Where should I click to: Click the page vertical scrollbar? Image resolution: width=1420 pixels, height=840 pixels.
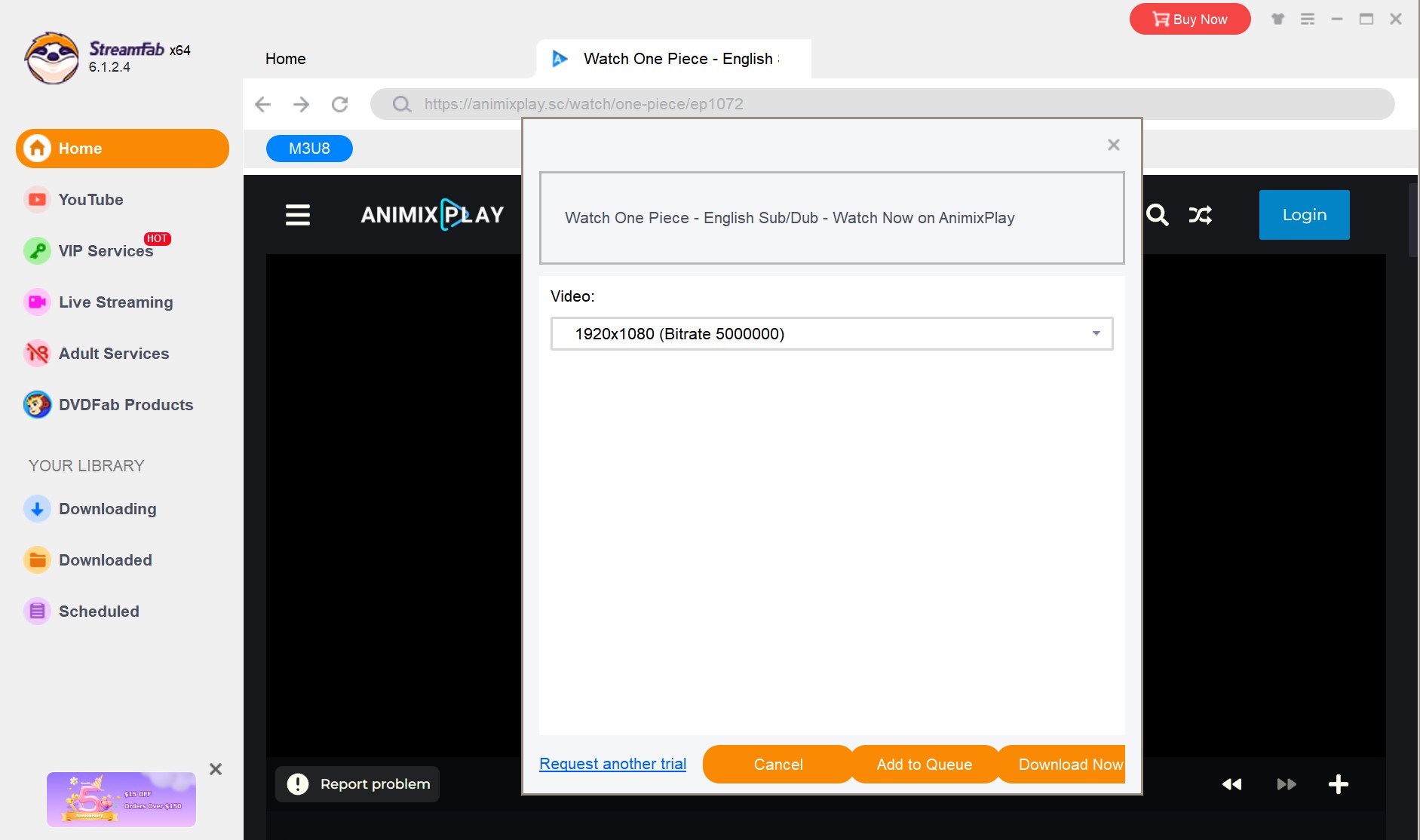coord(1413,219)
